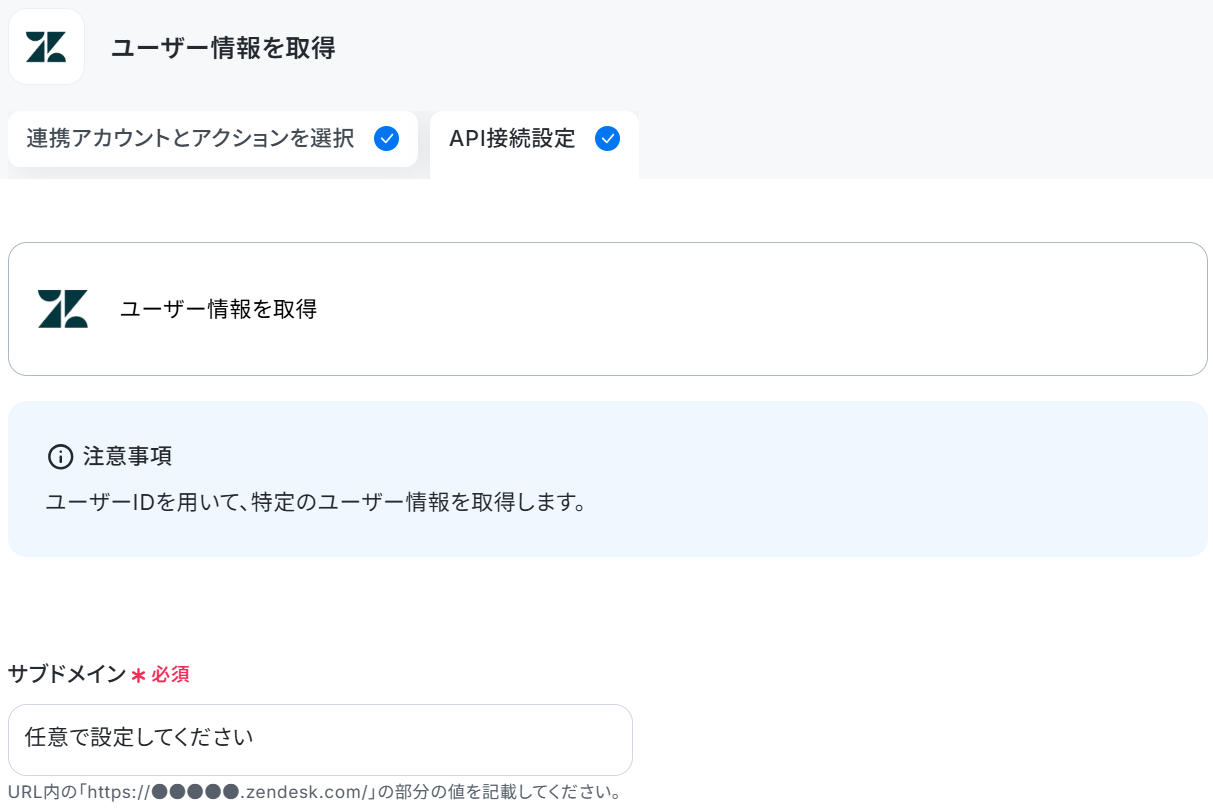Viewport: 1213px width, 811px height.
Task: Click the blue checkmark on API接続設定 tab
Action: (607, 138)
